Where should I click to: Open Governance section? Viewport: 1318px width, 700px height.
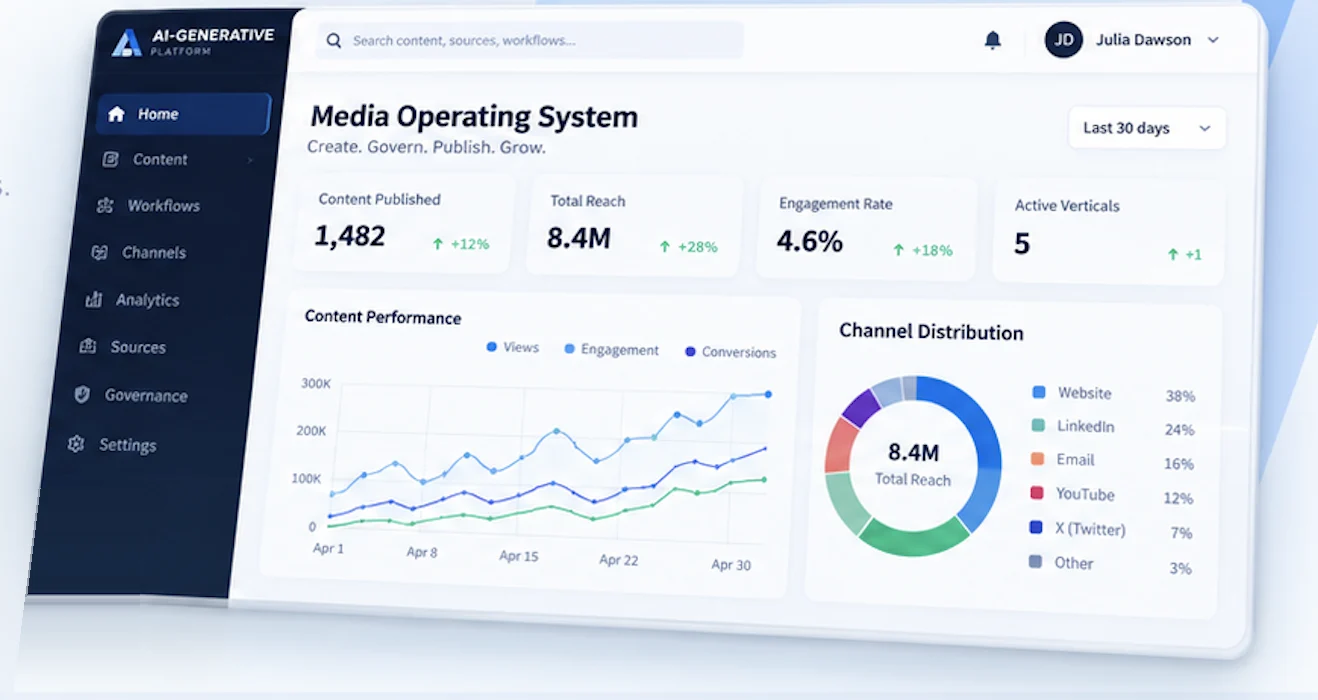[x=146, y=395]
